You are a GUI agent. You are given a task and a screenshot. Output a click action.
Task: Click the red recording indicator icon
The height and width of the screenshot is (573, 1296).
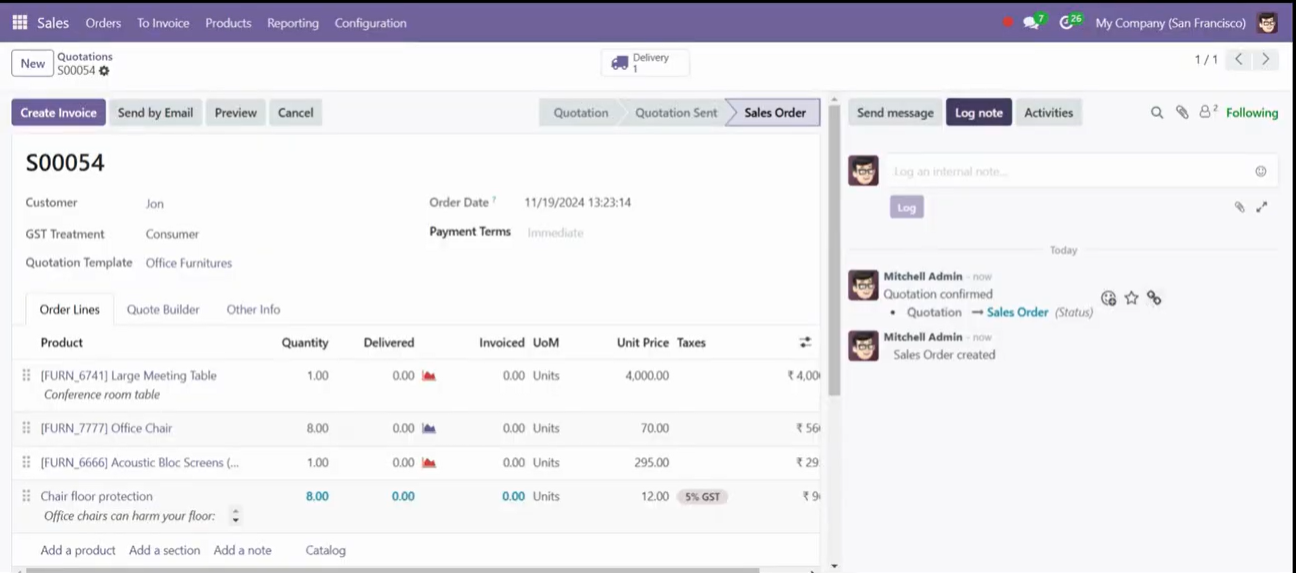tap(1007, 22)
